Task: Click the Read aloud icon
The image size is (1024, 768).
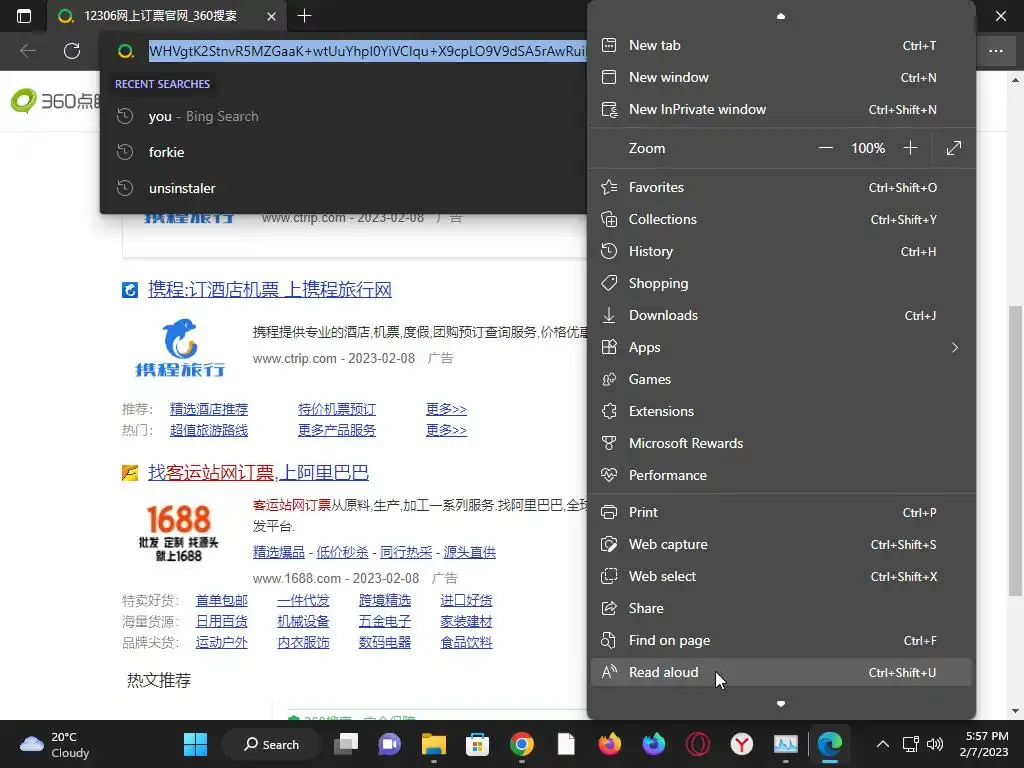Action: click(609, 672)
